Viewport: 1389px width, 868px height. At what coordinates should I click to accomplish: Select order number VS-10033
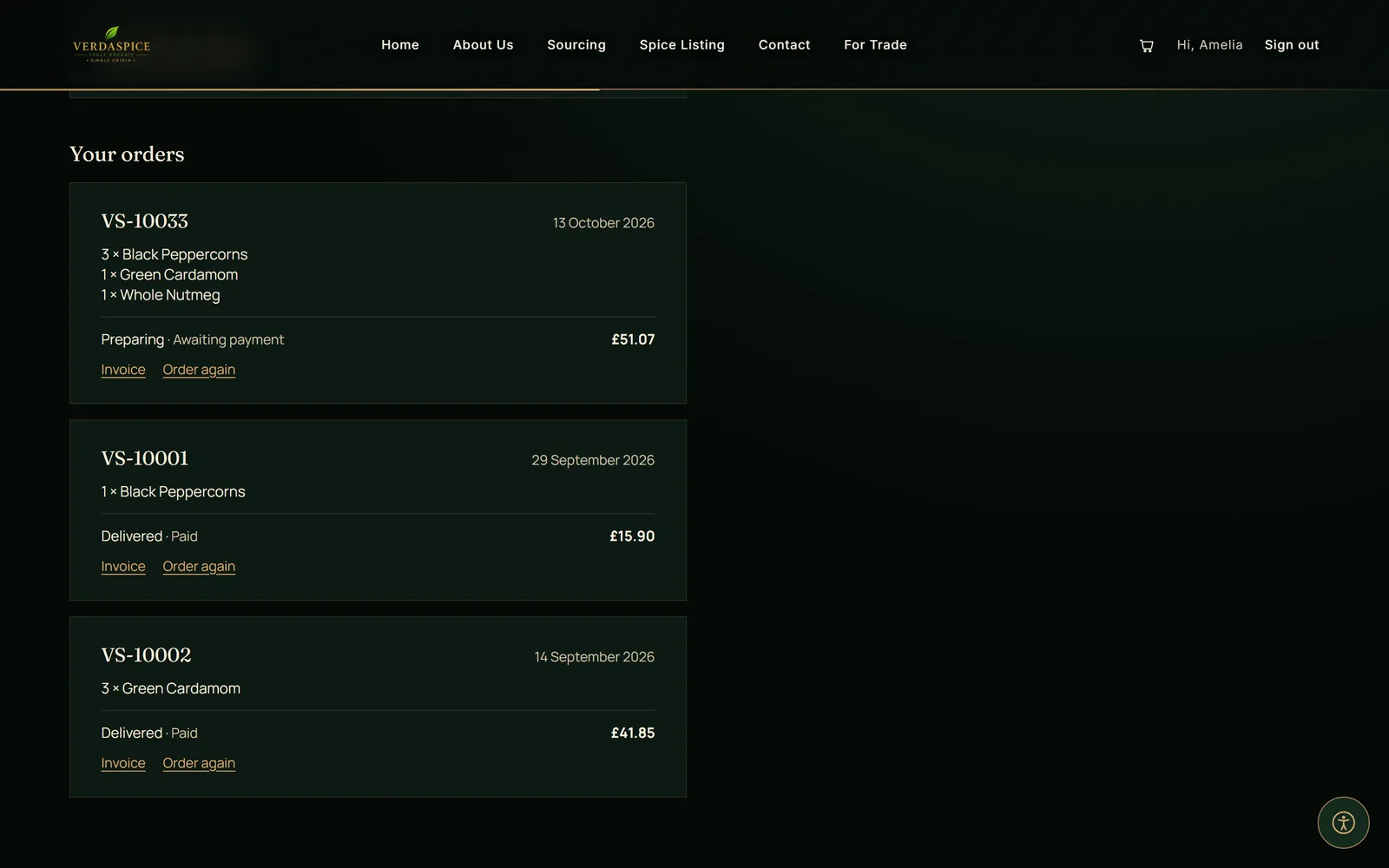[144, 221]
